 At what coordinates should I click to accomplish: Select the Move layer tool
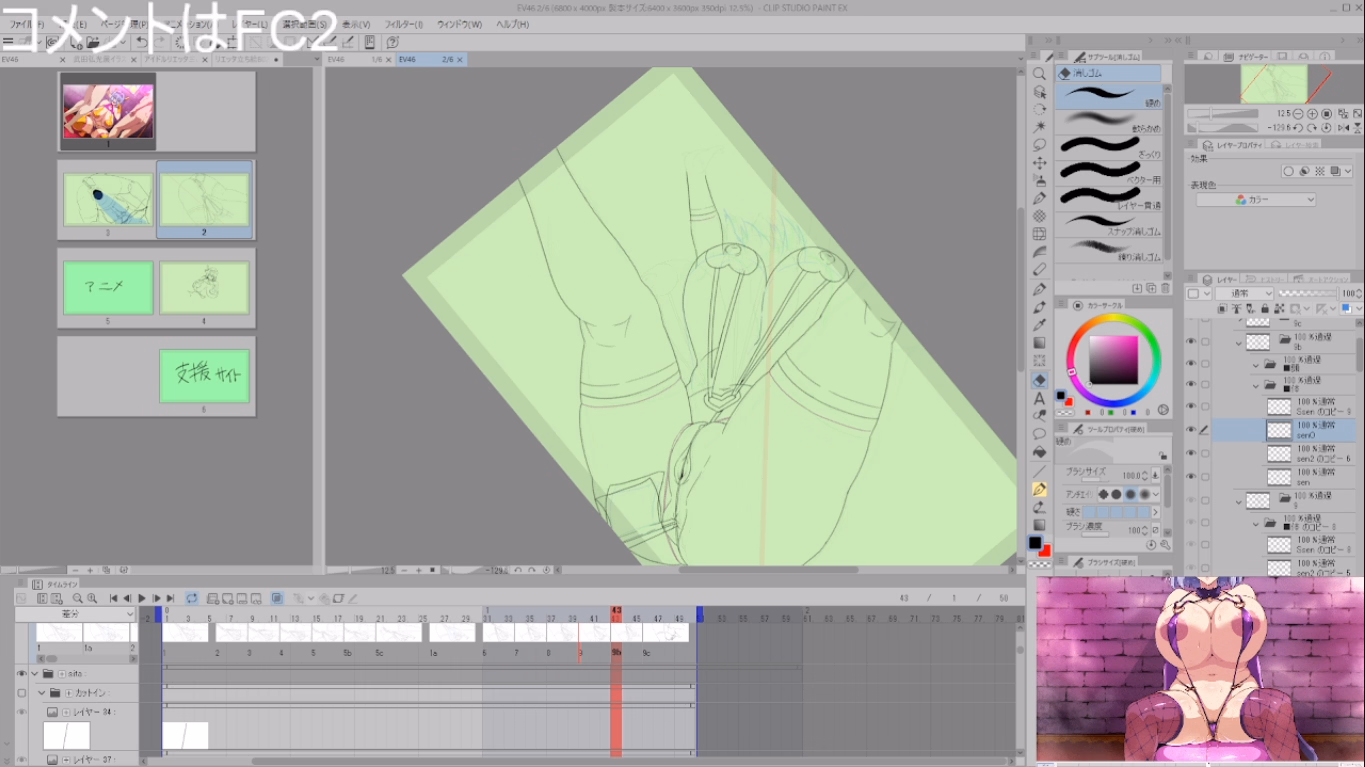[1039, 163]
